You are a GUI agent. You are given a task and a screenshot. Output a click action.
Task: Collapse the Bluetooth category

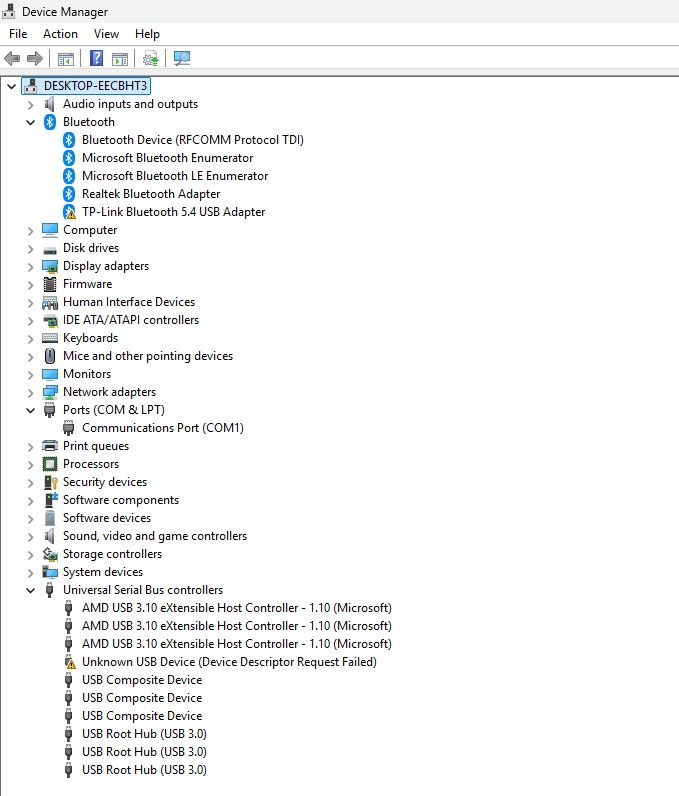point(31,122)
